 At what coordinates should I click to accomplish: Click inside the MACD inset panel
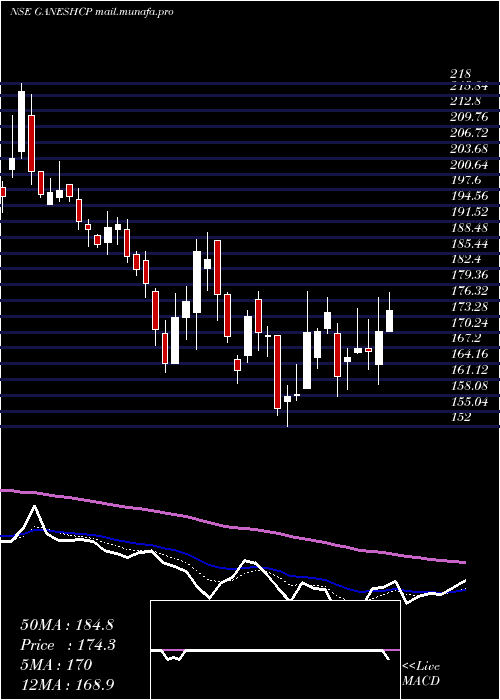(275, 650)
